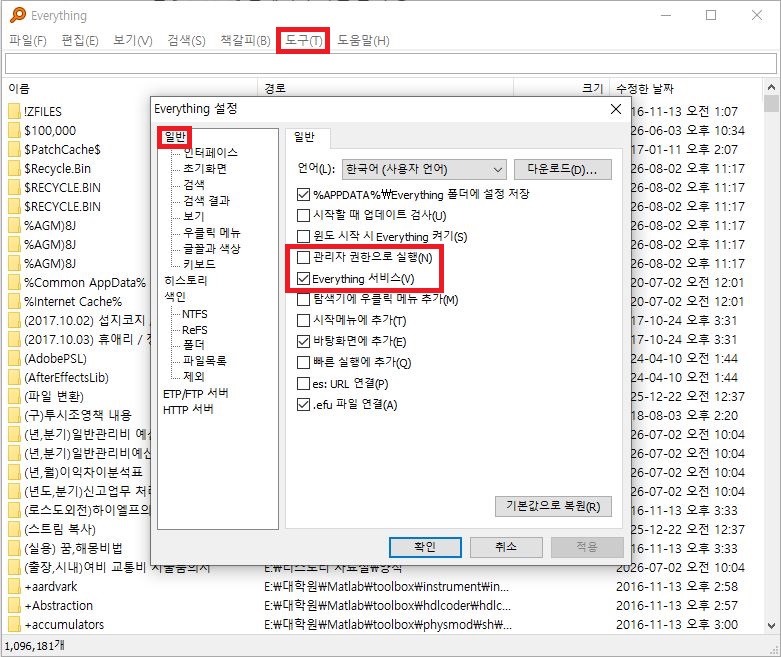Viewport: 781px width, 657px height.
Task: Uncheck .efu 파일 연결 checkbox
Action: pyautogui.click(x=303, y=404)
